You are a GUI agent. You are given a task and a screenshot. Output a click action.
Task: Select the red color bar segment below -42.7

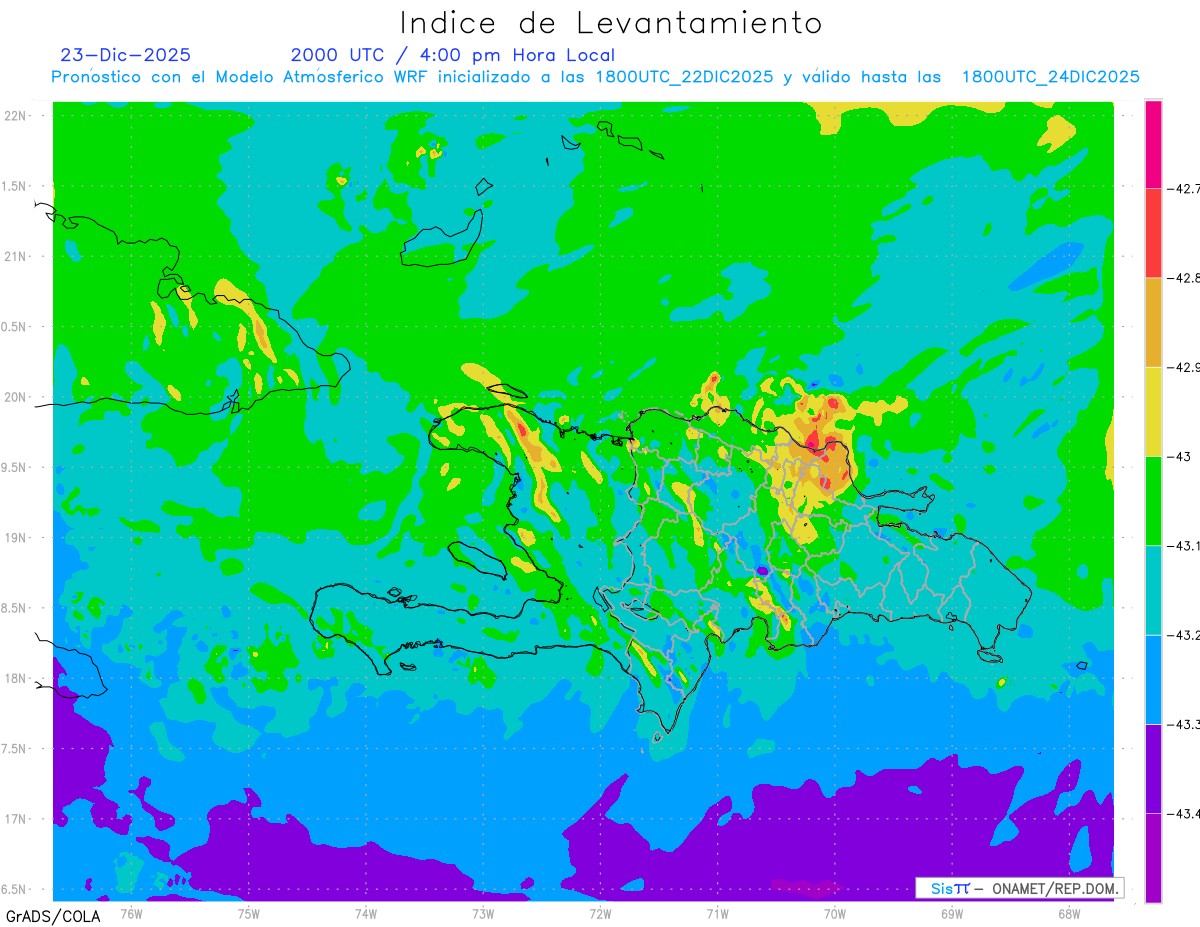tap(1153, 233)
